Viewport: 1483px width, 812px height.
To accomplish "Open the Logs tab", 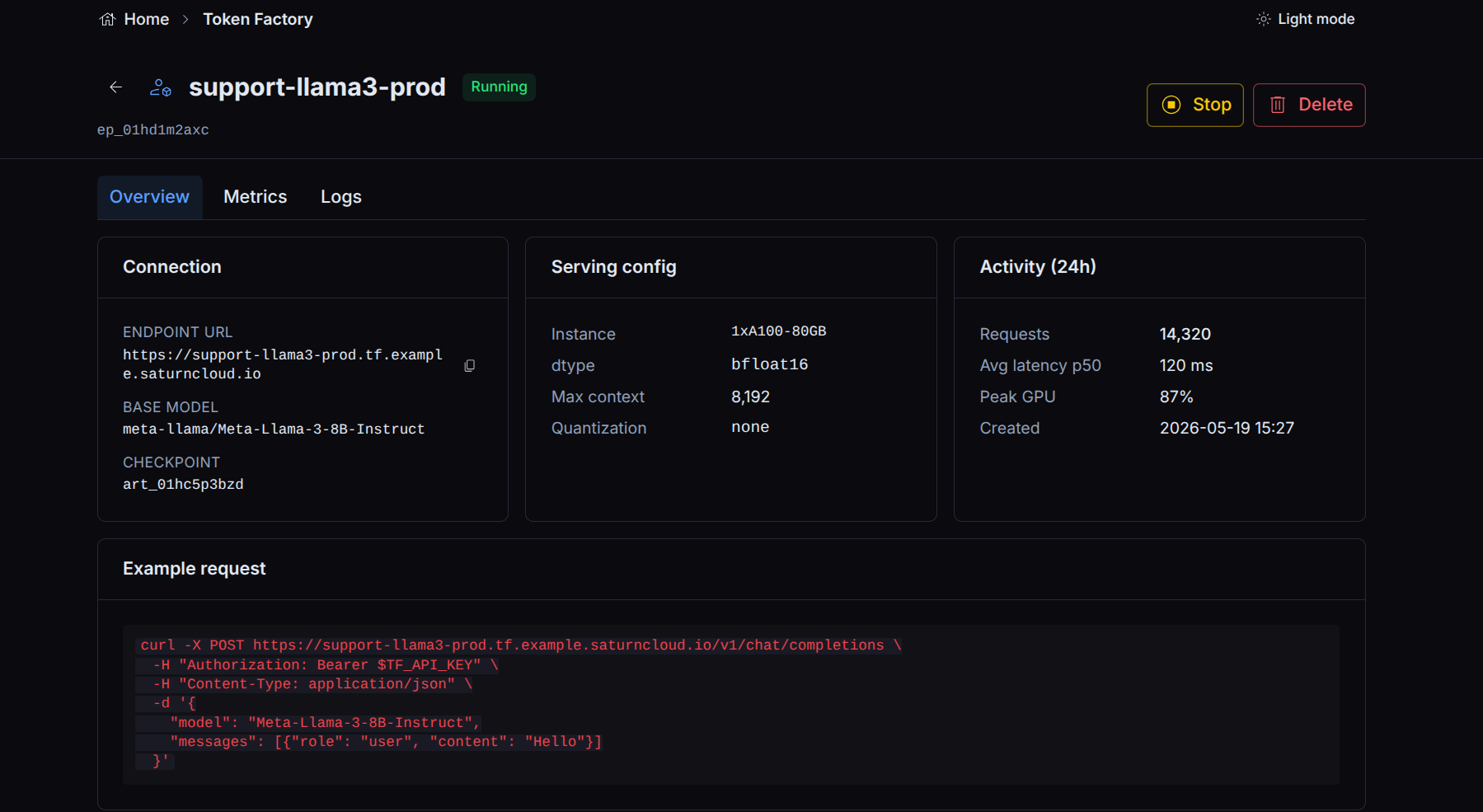I will 340,197.
